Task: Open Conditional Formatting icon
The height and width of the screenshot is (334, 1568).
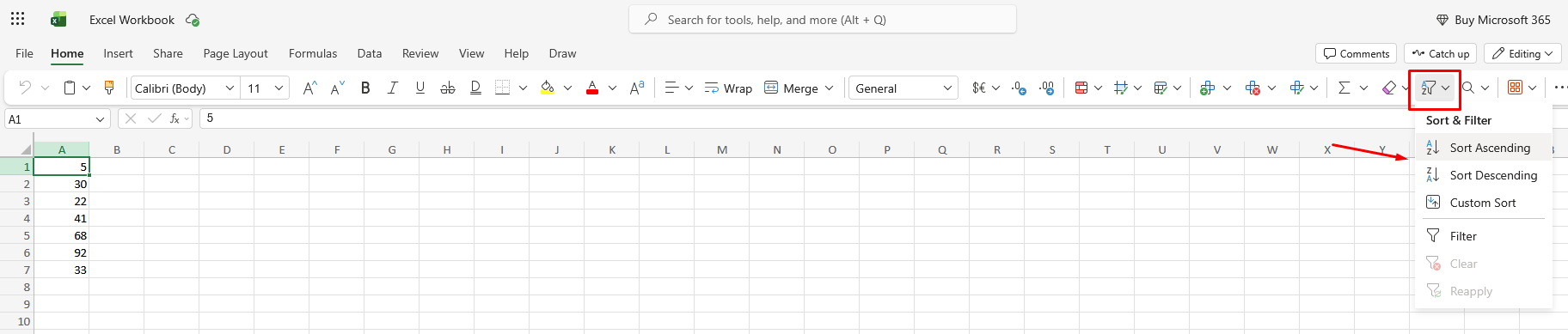Action: tap(1081, 88)
